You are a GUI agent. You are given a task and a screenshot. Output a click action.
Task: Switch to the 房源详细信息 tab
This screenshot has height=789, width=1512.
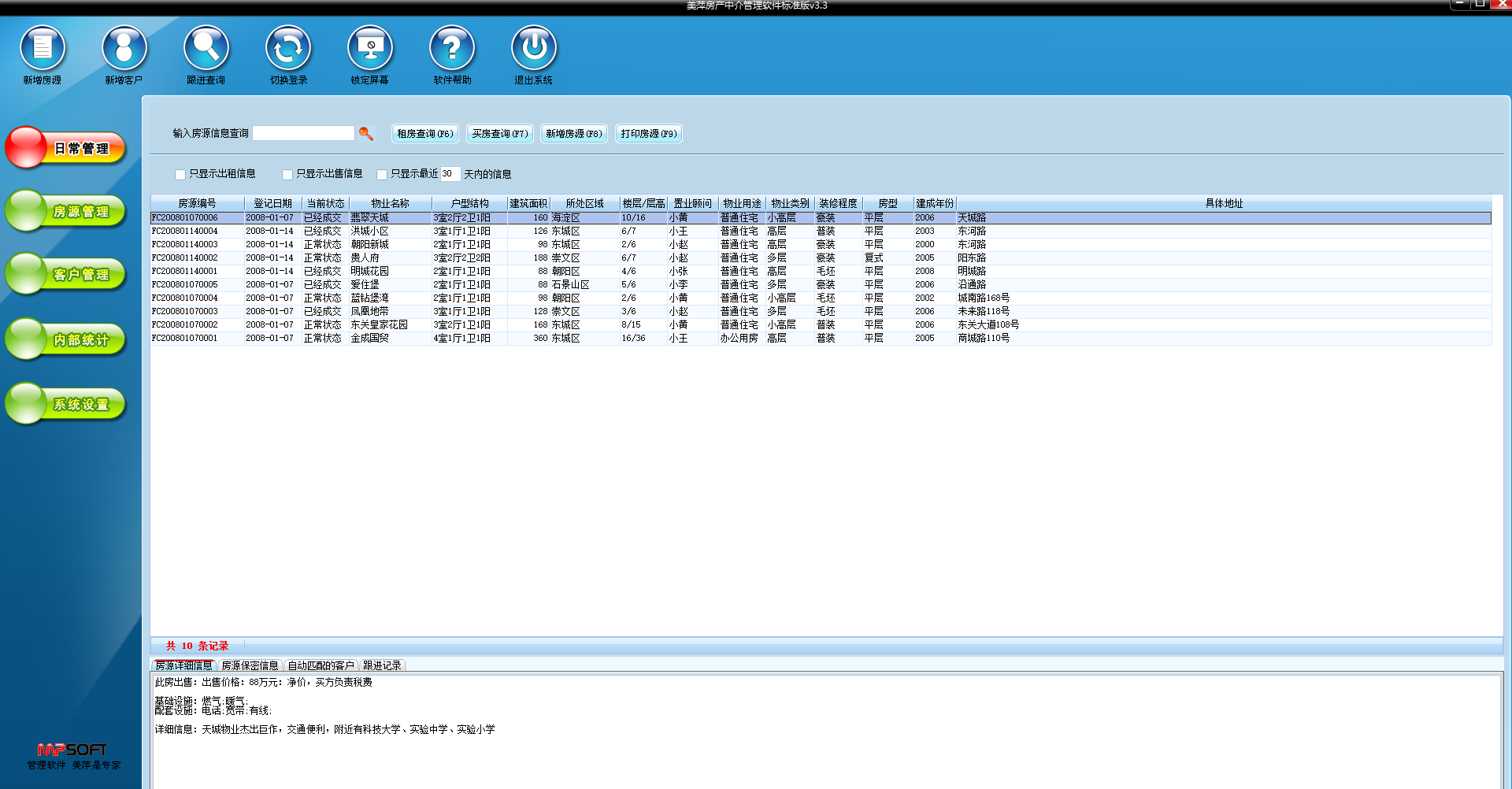[183, 665]
